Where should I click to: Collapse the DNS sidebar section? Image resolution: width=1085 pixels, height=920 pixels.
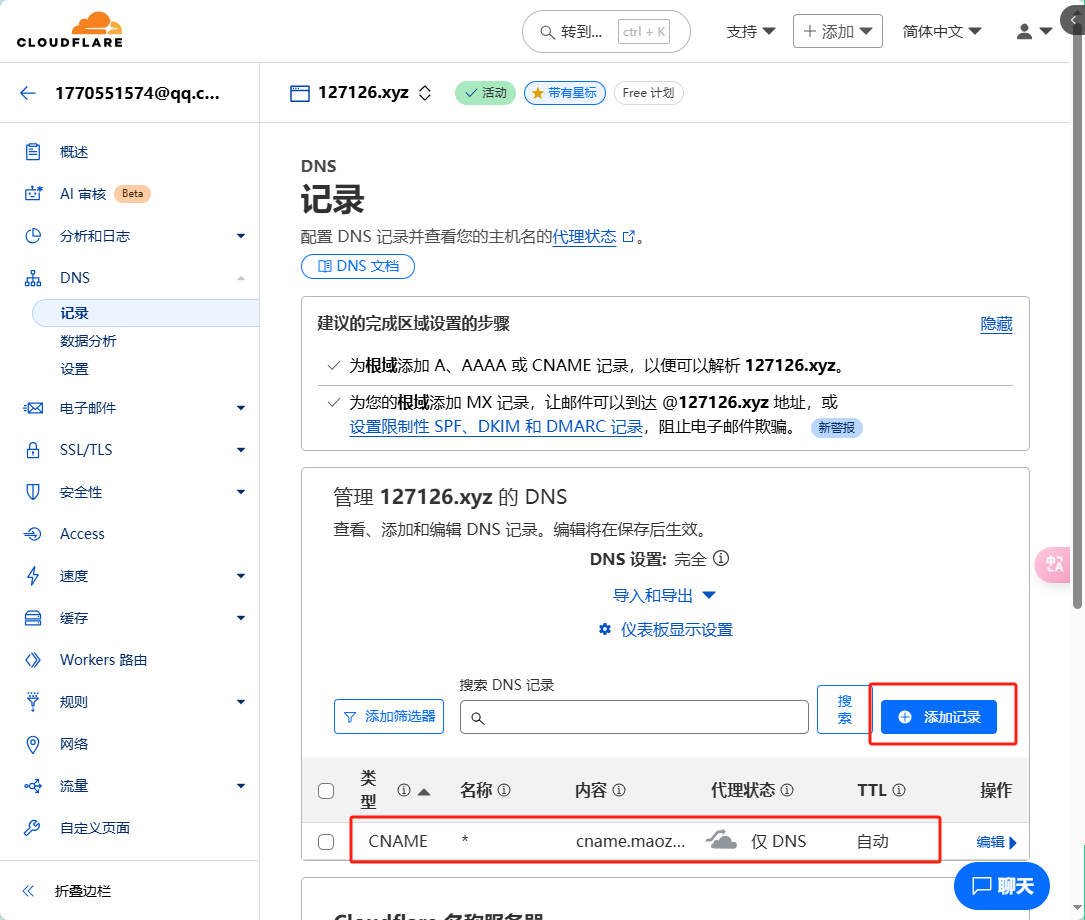pyautogui.click(x=241, y=278)
